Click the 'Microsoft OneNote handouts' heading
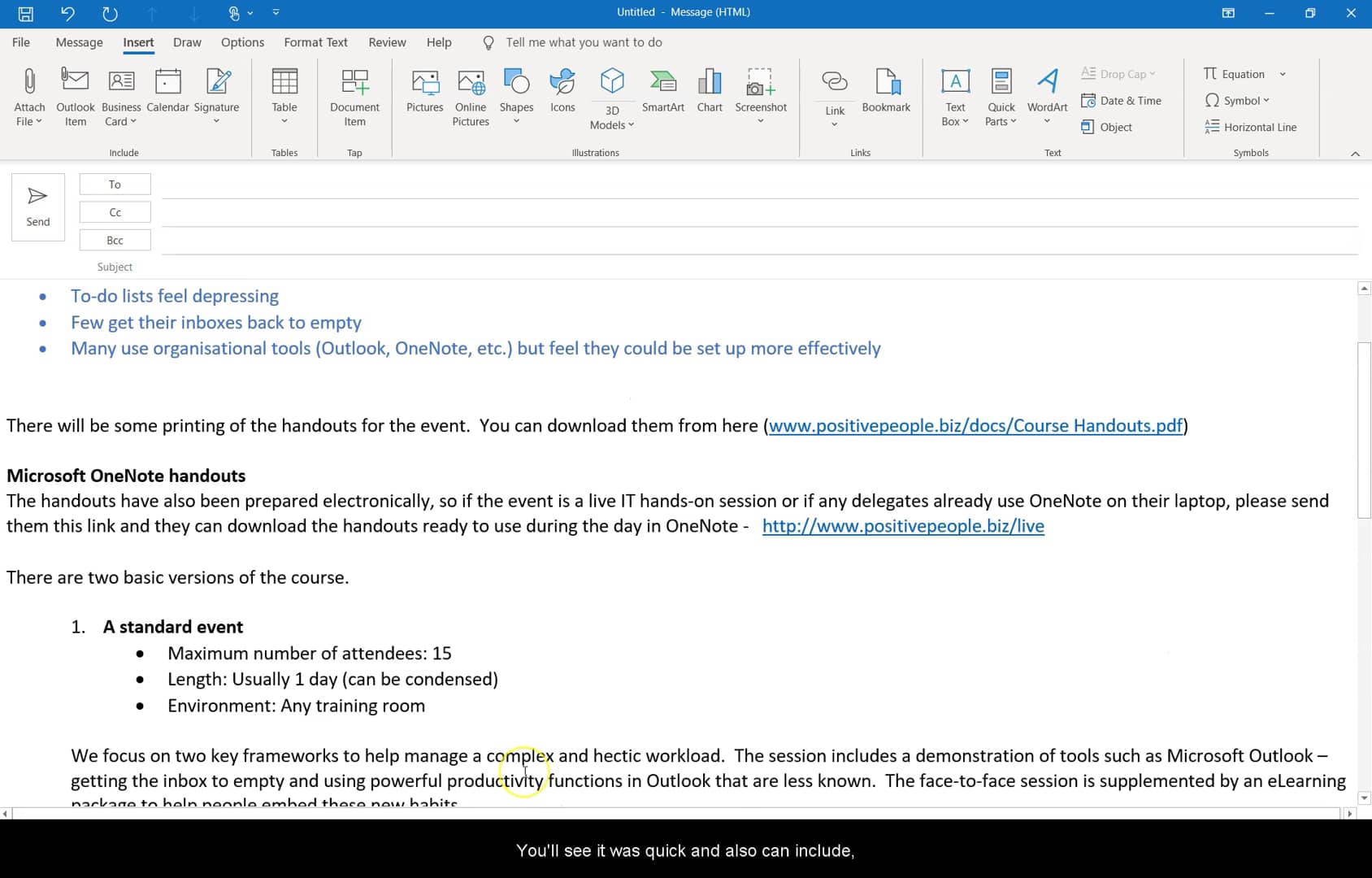 click(x=126, y=476)
